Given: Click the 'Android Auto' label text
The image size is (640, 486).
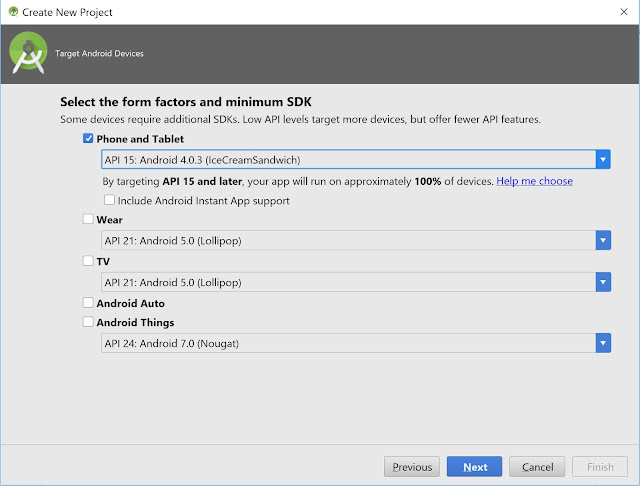Looking at the screenshot, I should tap(131, 303).
